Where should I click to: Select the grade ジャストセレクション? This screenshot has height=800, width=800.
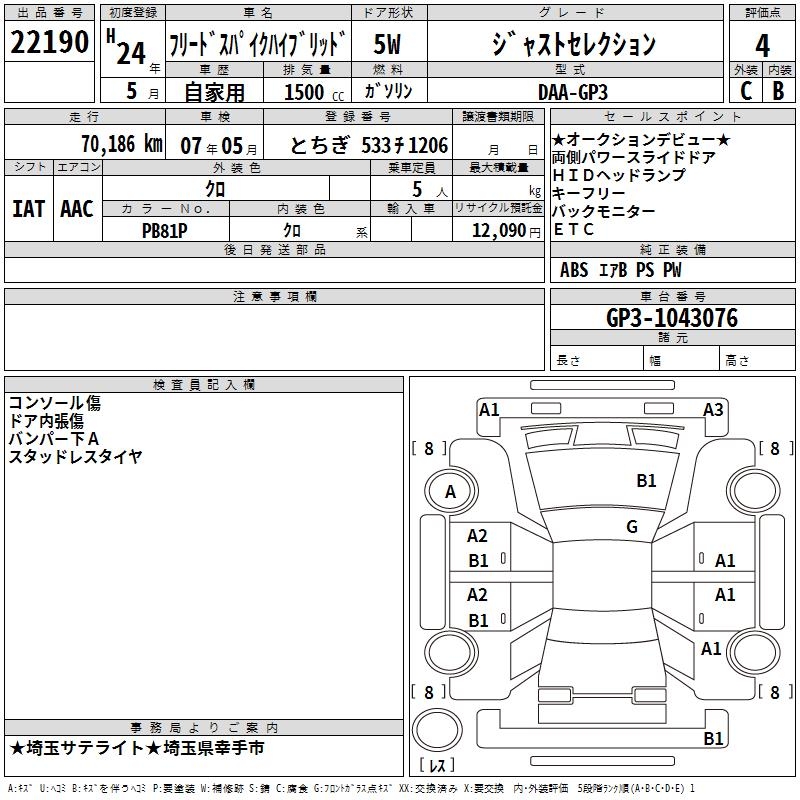[574, 44]
